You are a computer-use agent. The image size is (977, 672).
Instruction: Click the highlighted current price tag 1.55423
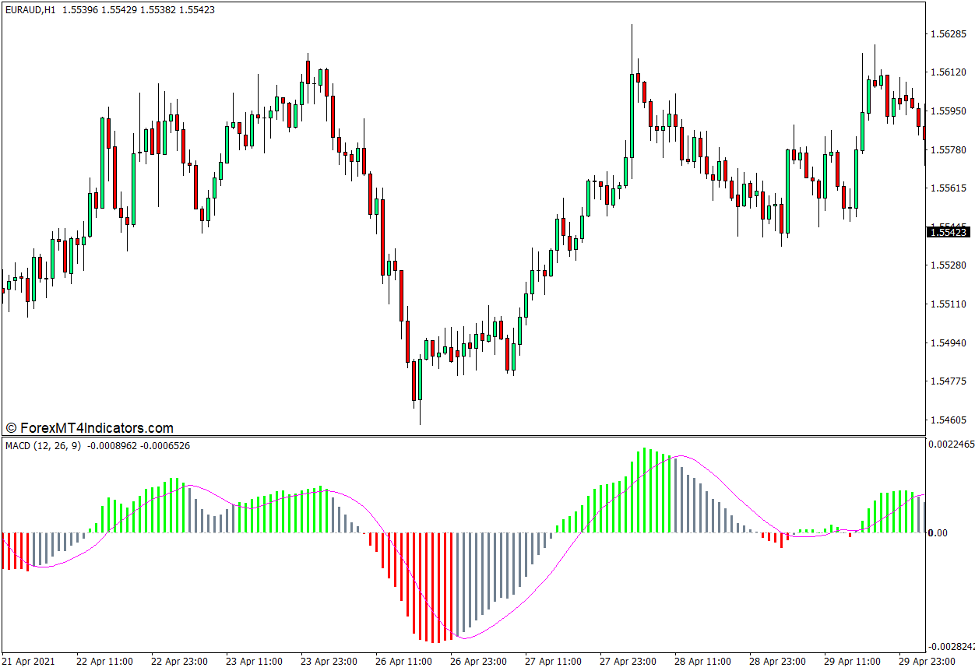tap(947, 232)
